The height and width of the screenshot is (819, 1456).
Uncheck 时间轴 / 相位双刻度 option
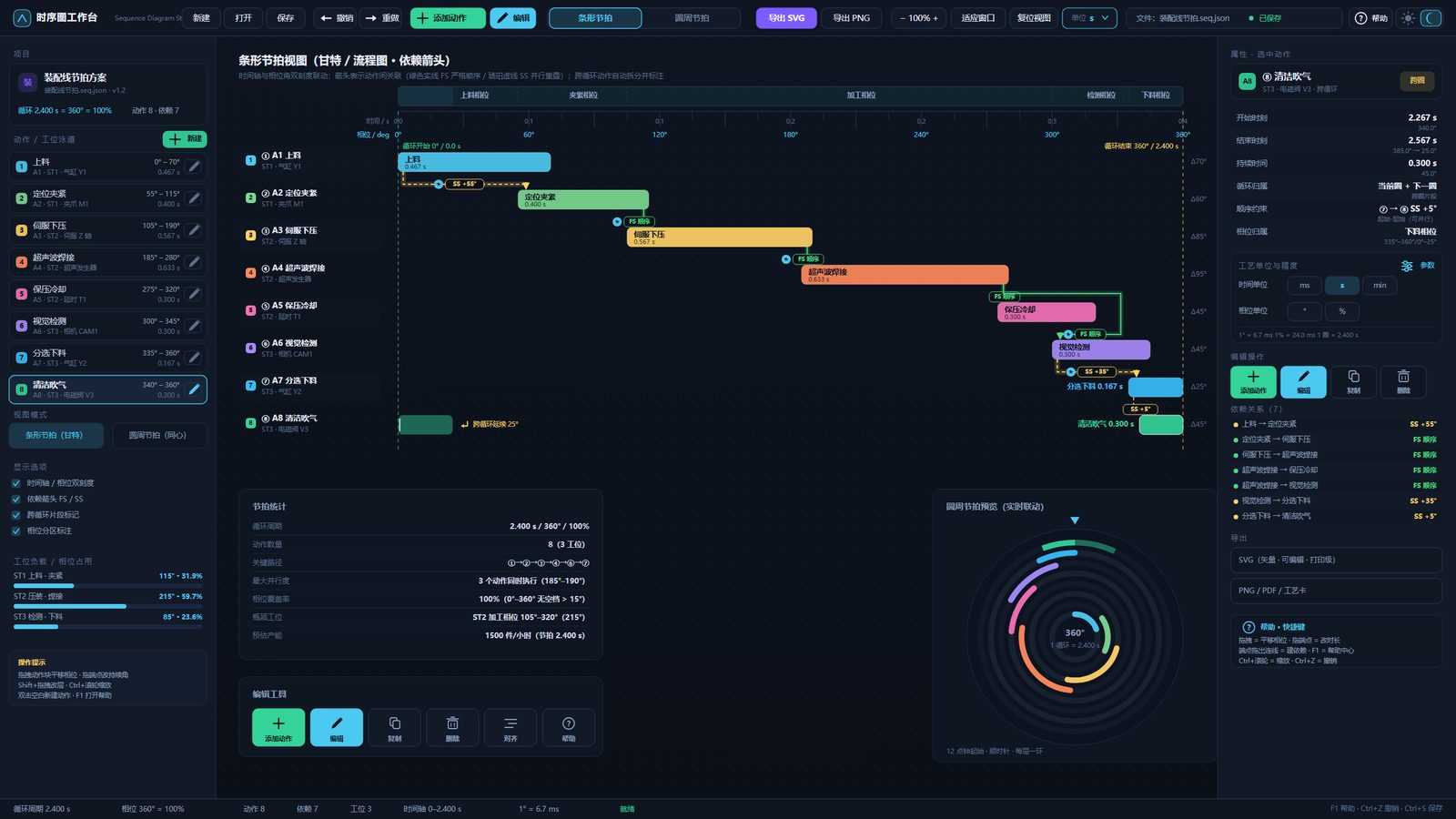pos(16,483)
